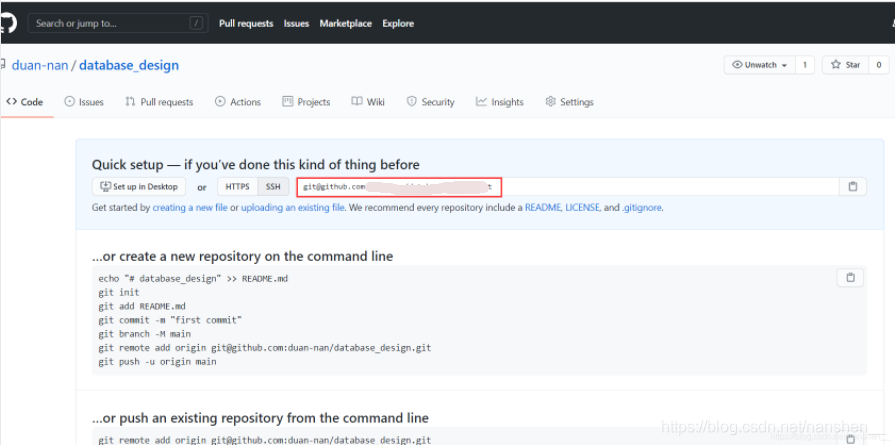View watchers count 1

[805, 65]
